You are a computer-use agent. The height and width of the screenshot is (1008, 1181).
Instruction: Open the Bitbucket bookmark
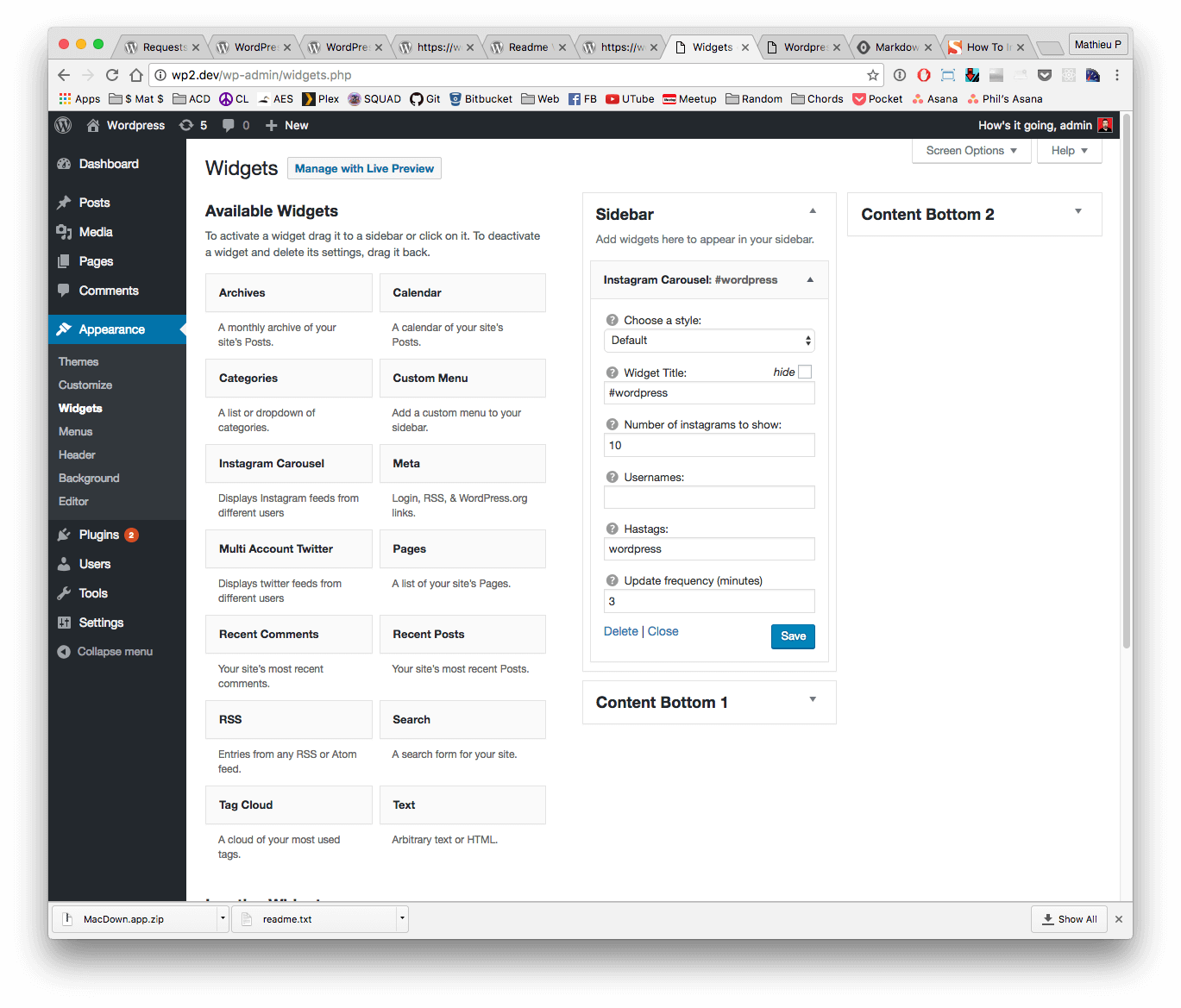coord(481,99)
